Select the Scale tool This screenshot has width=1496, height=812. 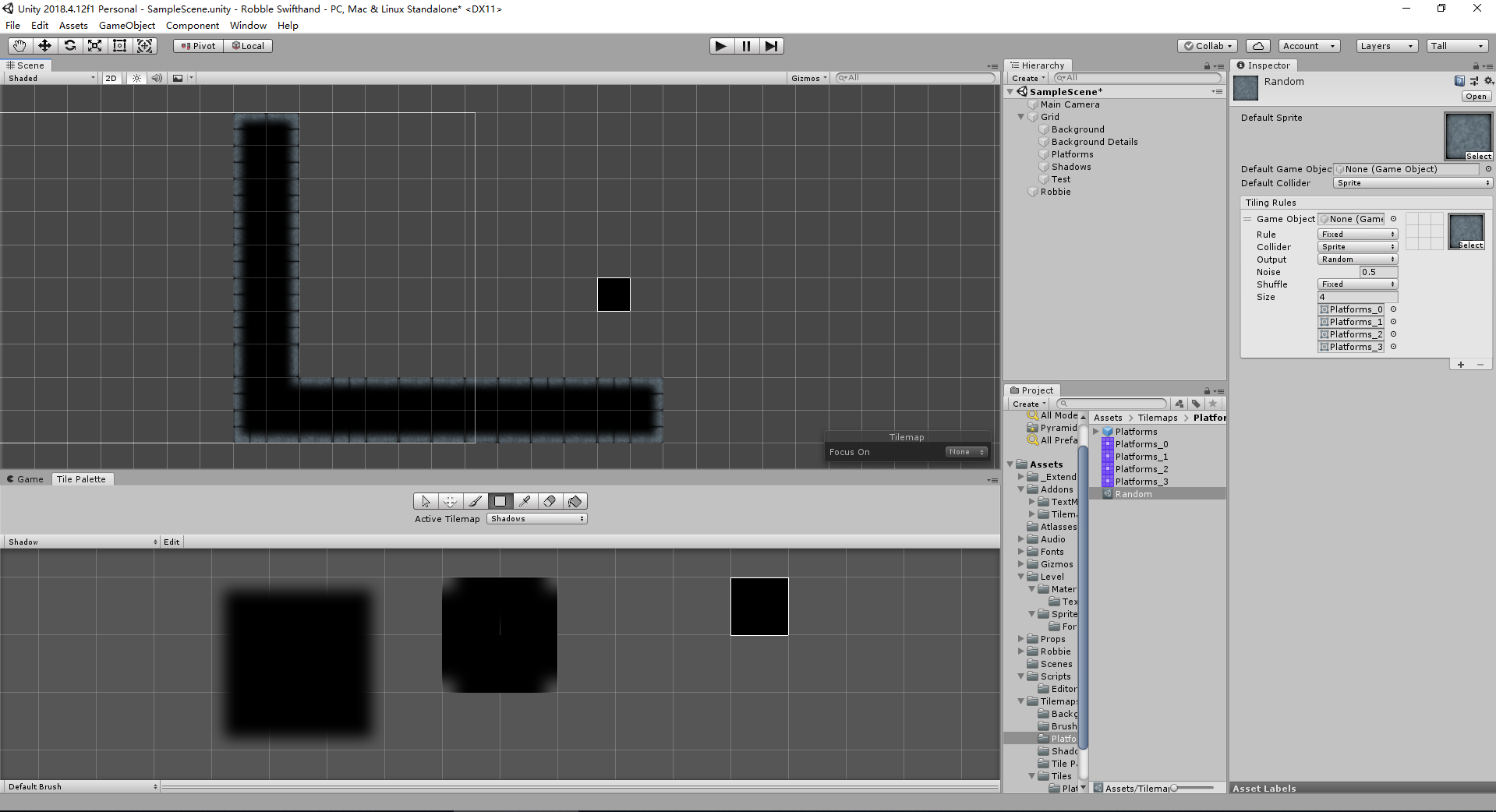click(94, 46)
